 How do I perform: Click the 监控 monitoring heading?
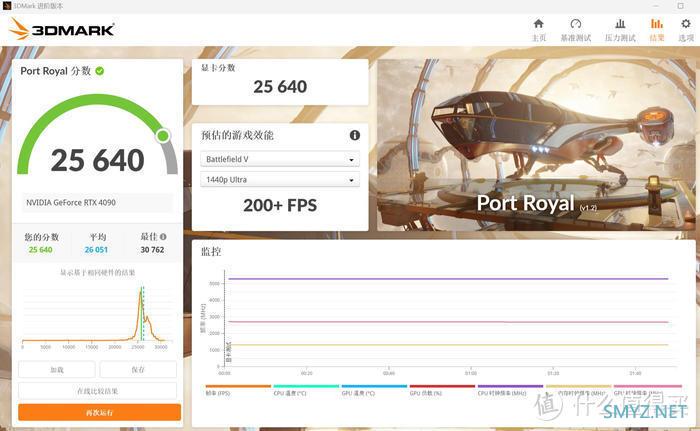(x=211, y=251)
